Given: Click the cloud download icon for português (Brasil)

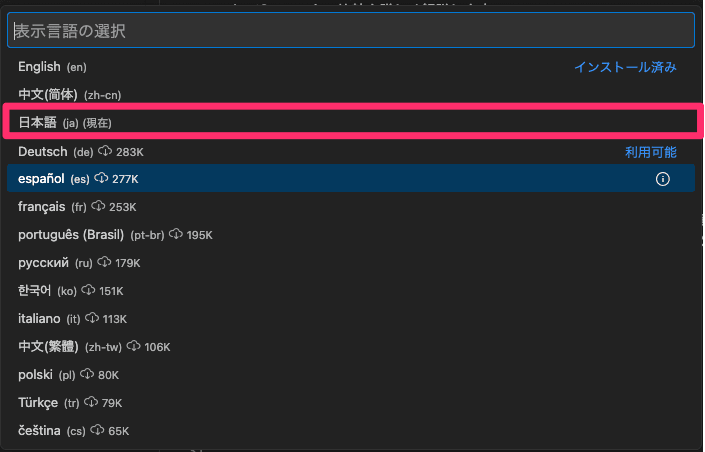Looking at the screenshot, I should pyautogui.click(x=175, y=234).
